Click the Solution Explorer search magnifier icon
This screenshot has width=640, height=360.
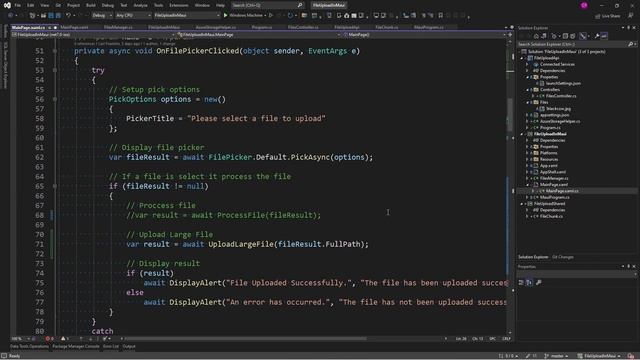[630, 44]
